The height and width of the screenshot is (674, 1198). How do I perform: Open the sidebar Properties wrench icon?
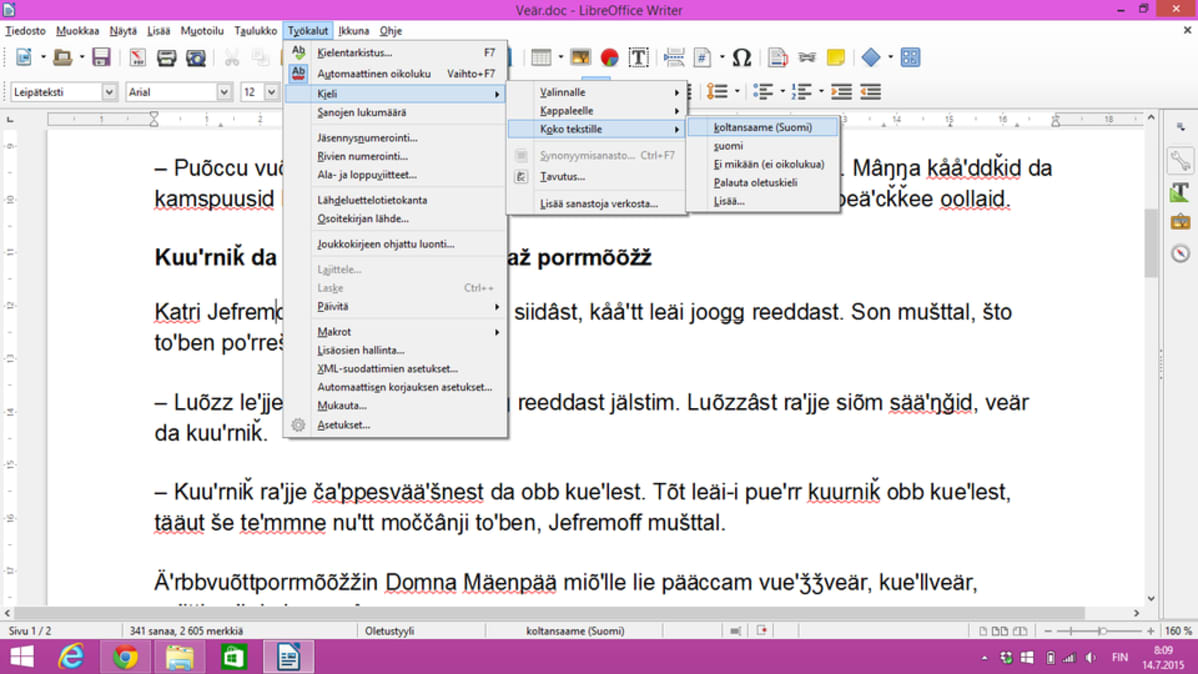[x=1180, y=160]
